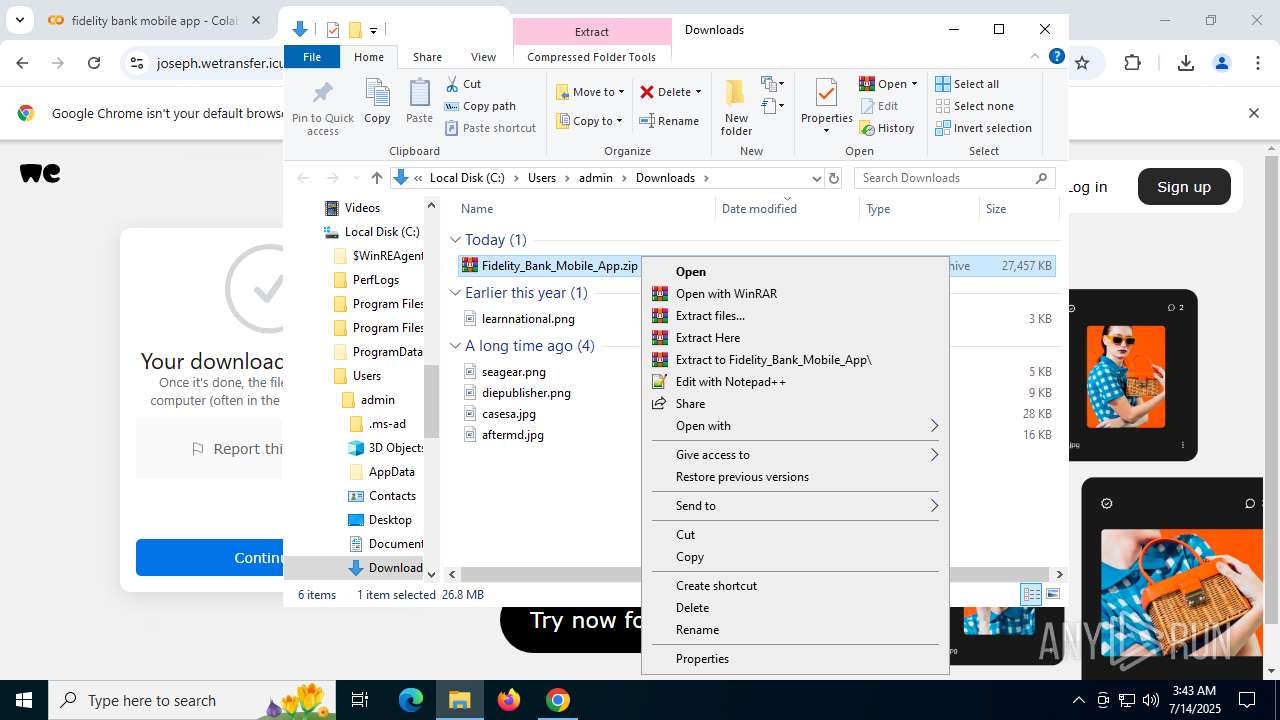Select the learnnational.png file
Viewport: 1280px width, 720px height.
point(528,319)
